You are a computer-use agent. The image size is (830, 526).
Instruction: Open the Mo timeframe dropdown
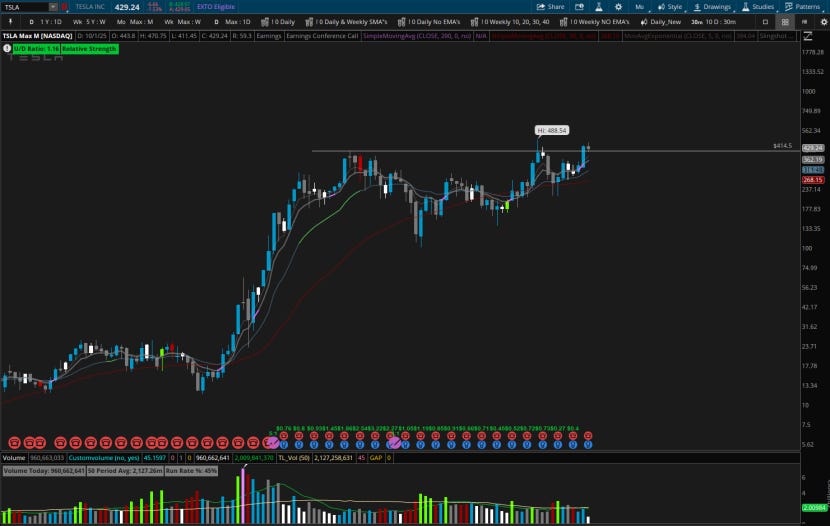pyautogui.click(x=639, y=7)
